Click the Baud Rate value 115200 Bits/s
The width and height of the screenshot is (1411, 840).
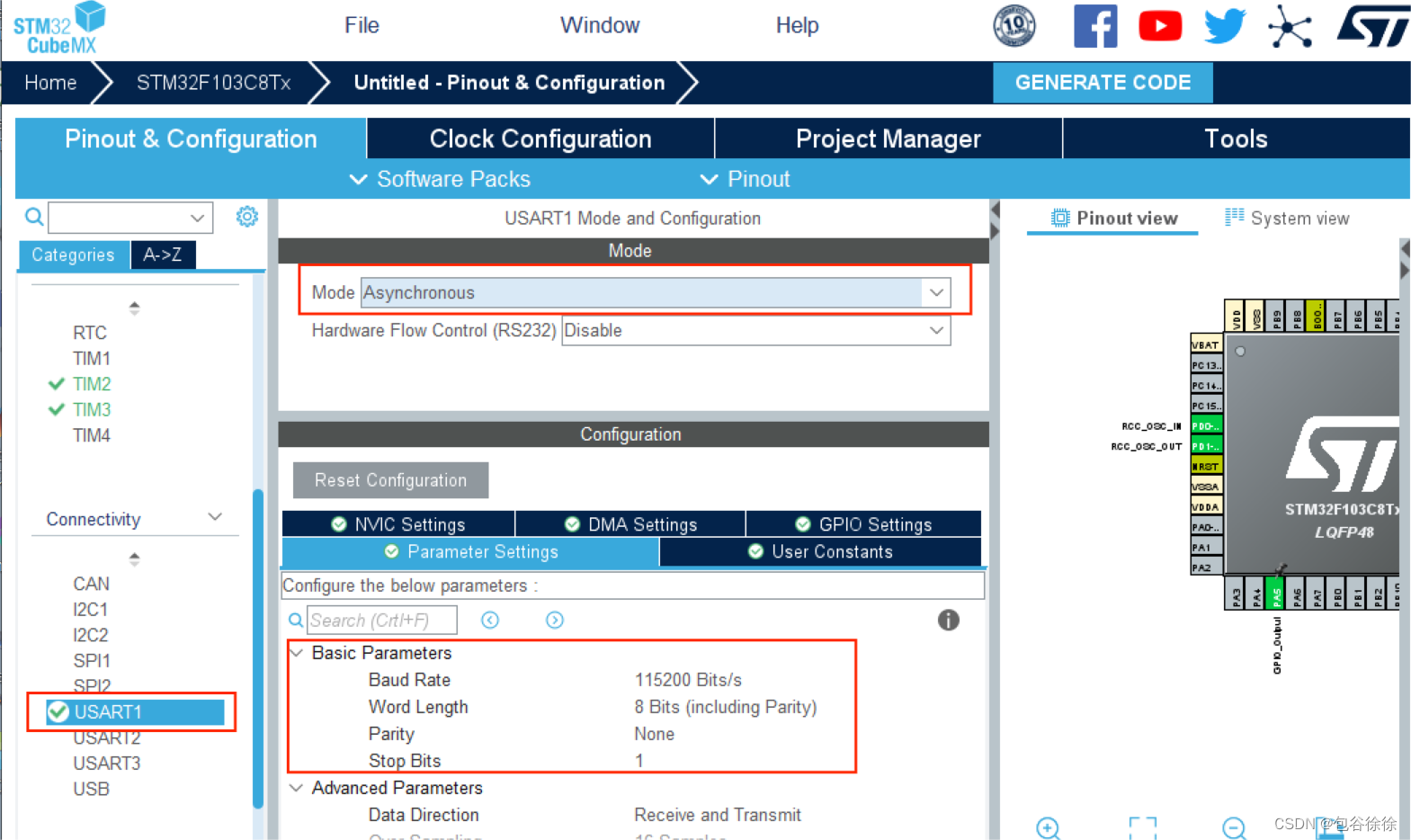point(688,680)
